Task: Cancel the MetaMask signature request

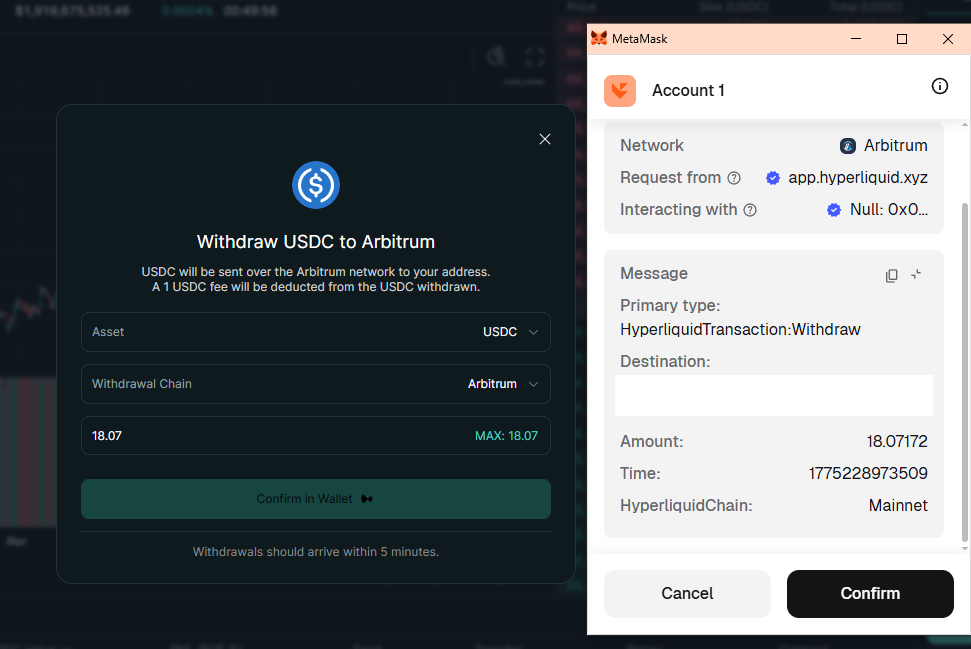Action: (687, 593)
